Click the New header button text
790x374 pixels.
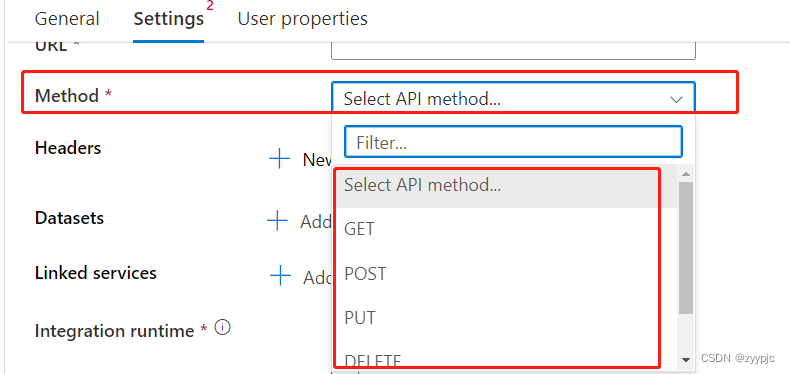coord(317,160)
